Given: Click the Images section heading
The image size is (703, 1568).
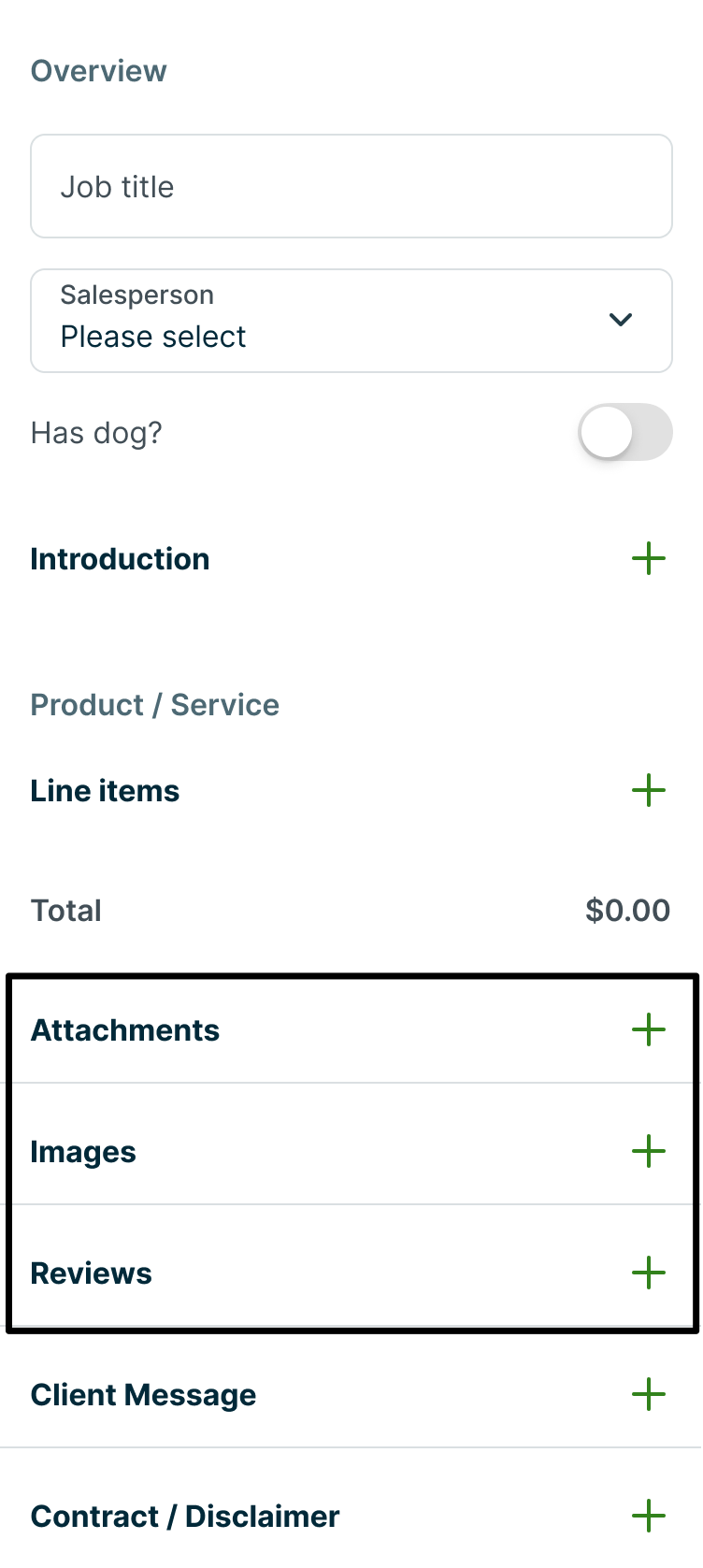Looking at the screenshot, I should [83, 1152].
